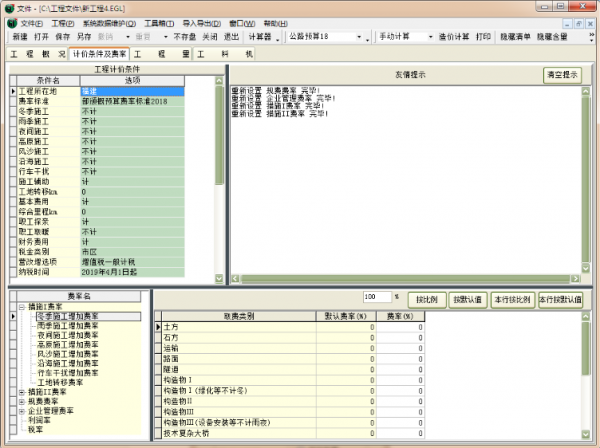Click 不存盘 in the toolbar

coord(185,37)
